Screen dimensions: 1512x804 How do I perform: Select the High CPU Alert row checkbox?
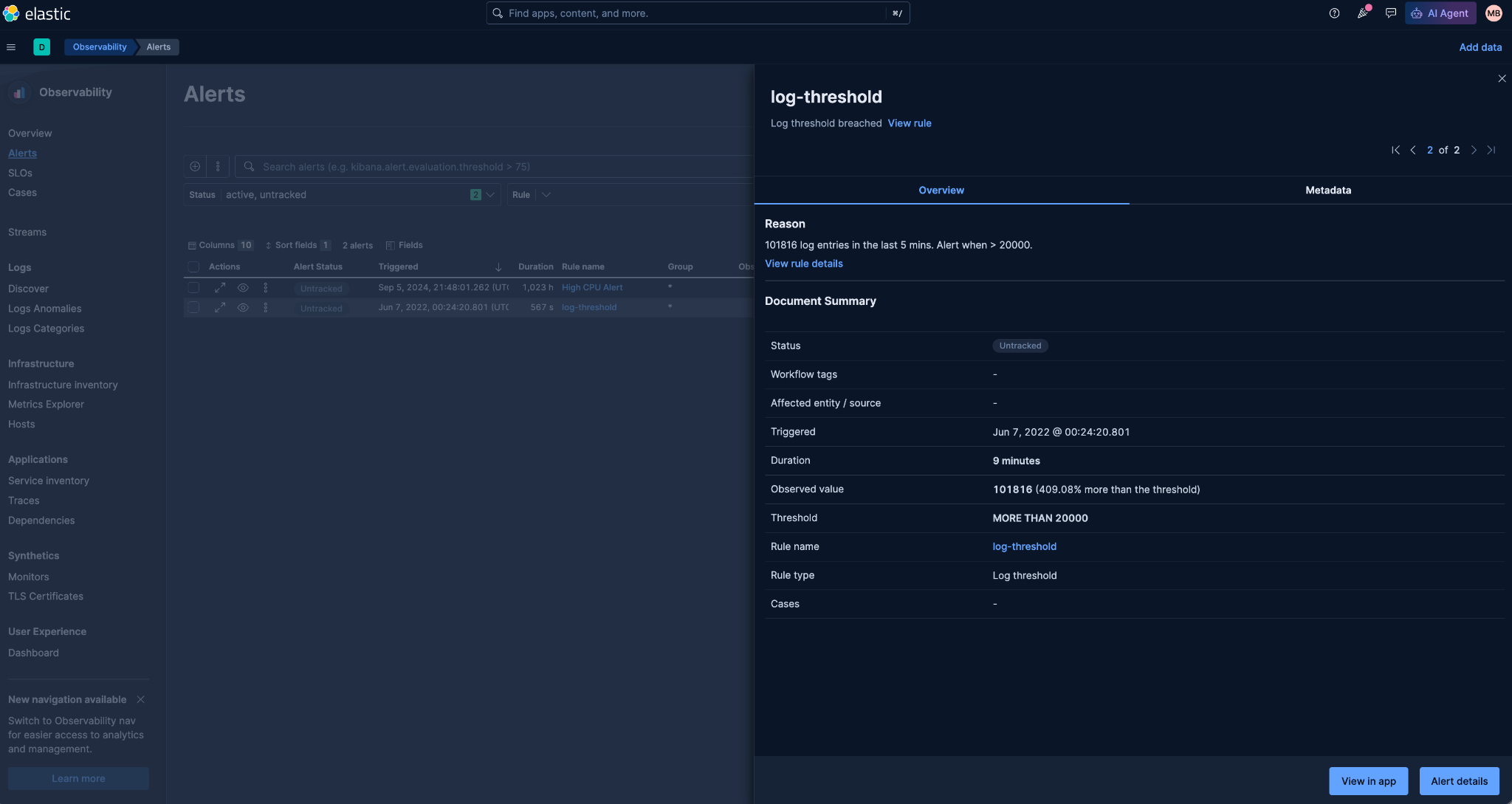193,287
